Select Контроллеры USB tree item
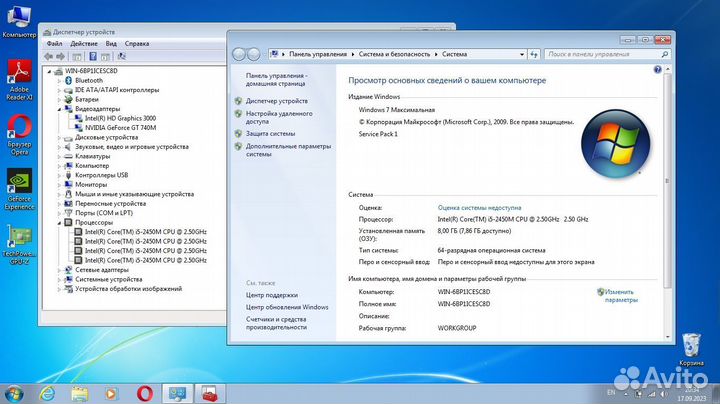Image resolution: width=720 pixels, height=404 pixels. coord(101,175)
